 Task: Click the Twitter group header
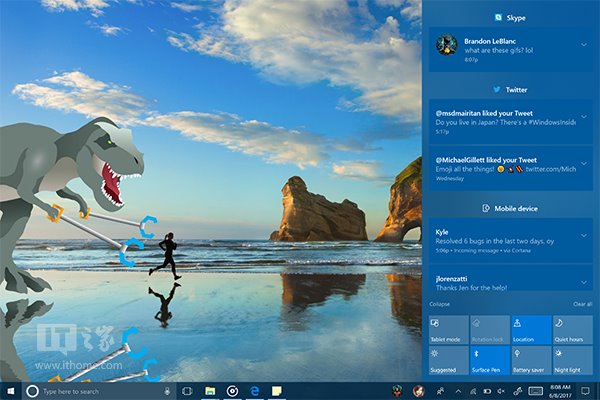coord(510,90)
